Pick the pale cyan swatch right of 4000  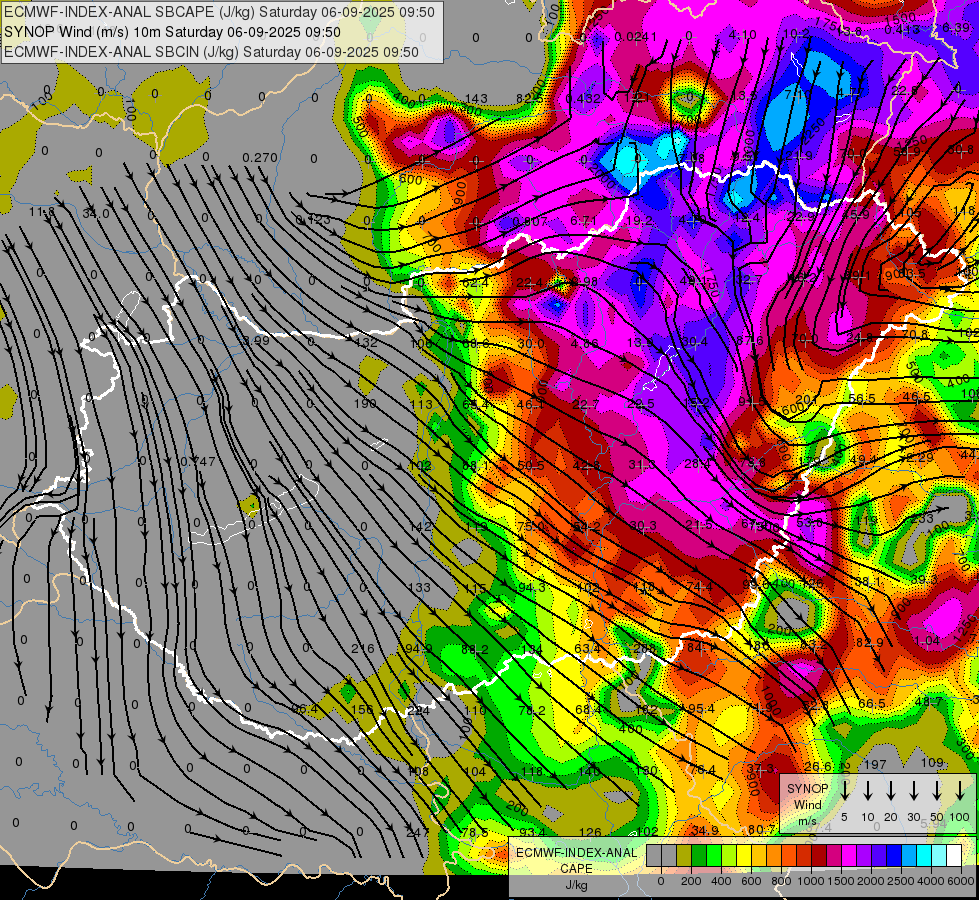[939, 856]
